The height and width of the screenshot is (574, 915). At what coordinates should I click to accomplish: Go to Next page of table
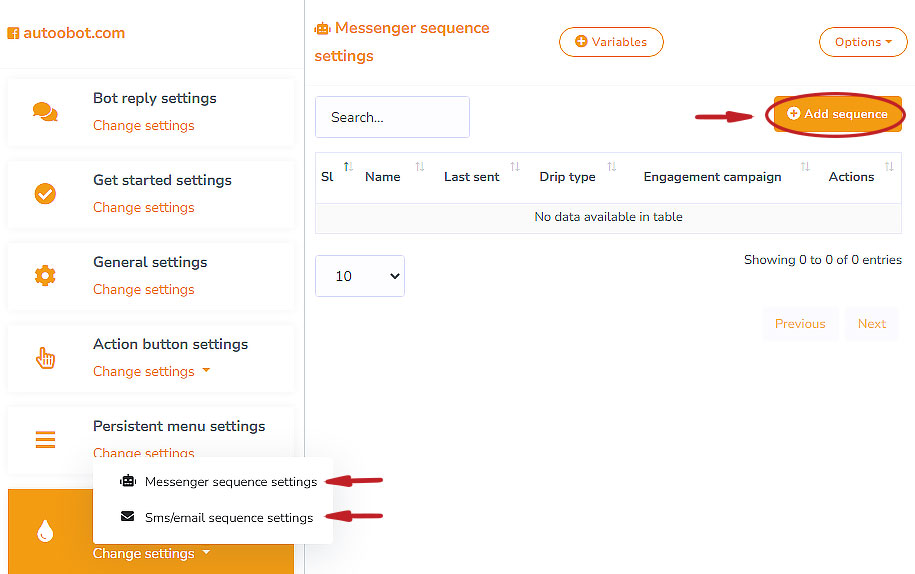point(871,324)
